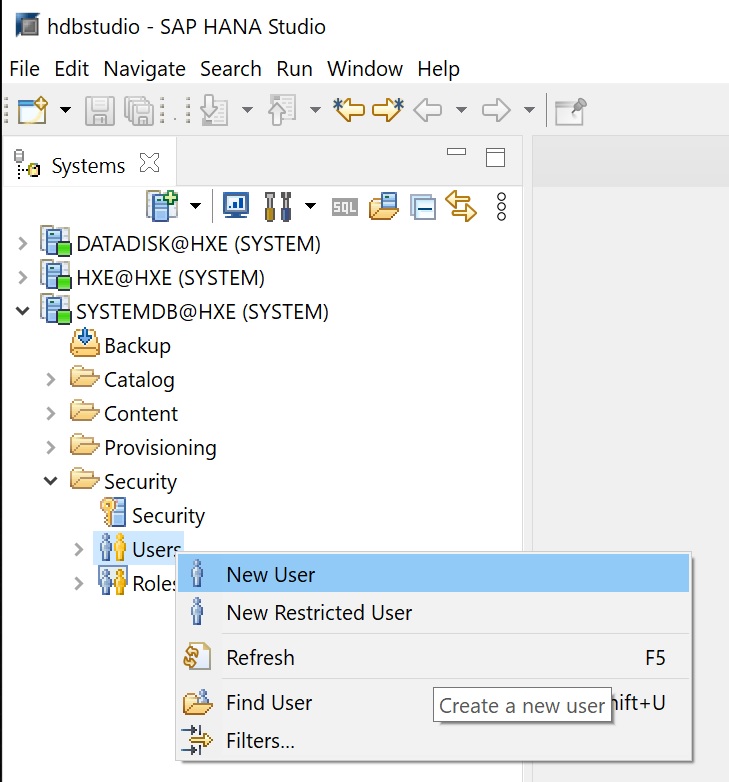Screen dimensions: 729x782
Task: Expand the Catalog folder
Action: pyautogui.click(x=51, y=380)
